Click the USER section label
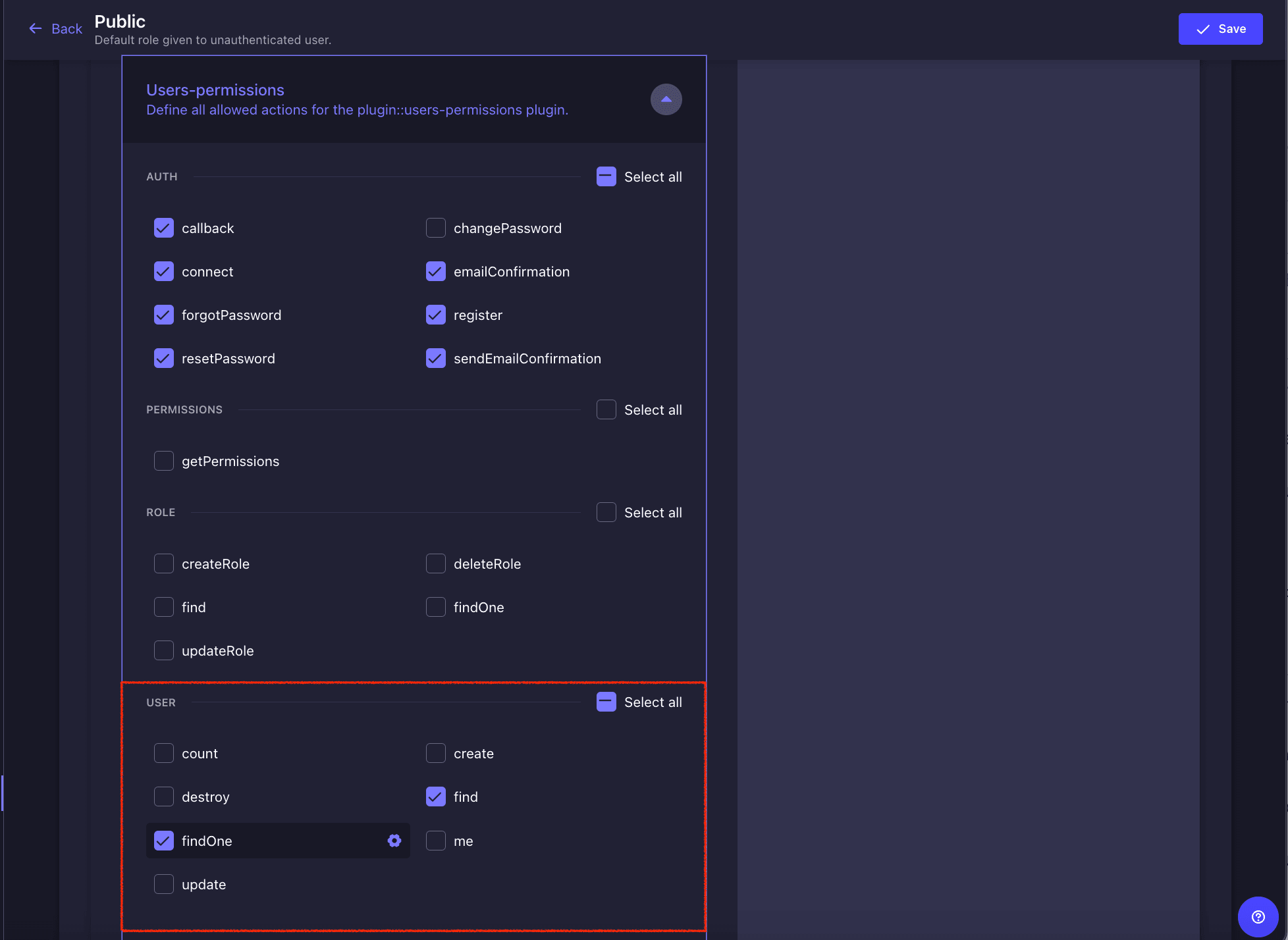This screenshot has height=940, width=1288. tap(161, 702)
